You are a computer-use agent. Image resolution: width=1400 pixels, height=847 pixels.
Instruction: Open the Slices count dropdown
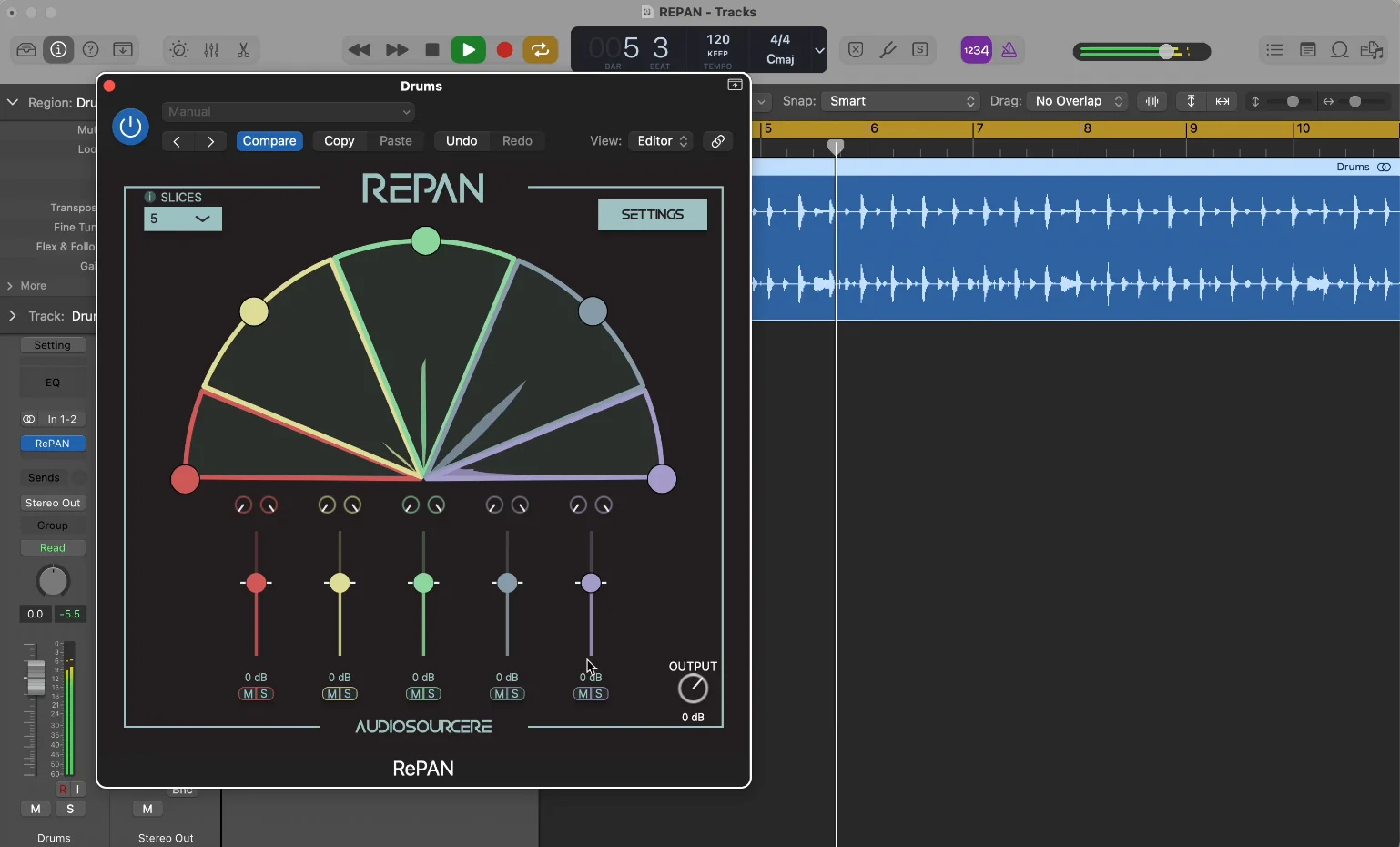[183, 219]
